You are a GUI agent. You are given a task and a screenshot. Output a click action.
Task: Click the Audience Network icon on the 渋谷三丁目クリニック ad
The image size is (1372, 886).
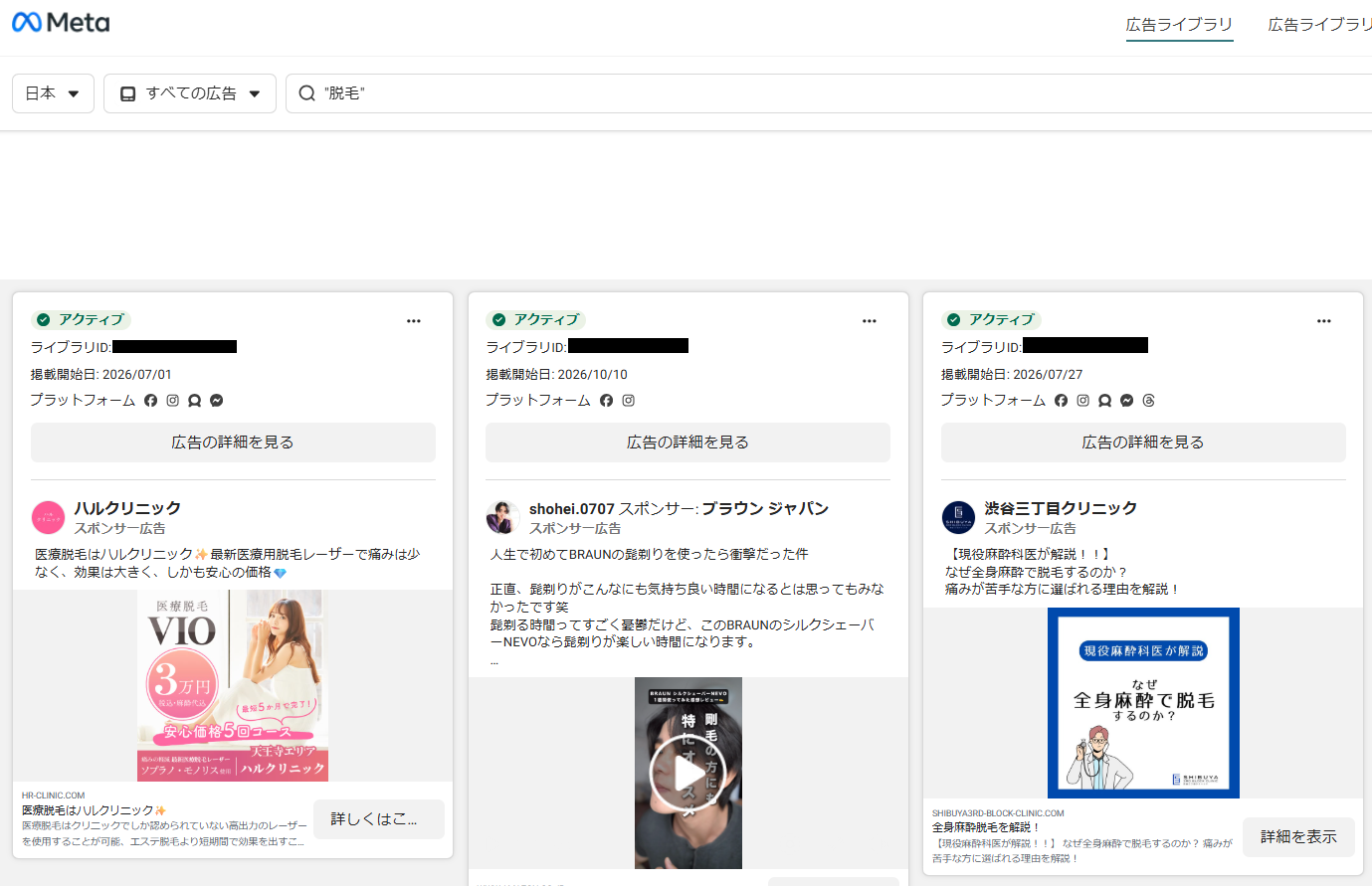1105,401
